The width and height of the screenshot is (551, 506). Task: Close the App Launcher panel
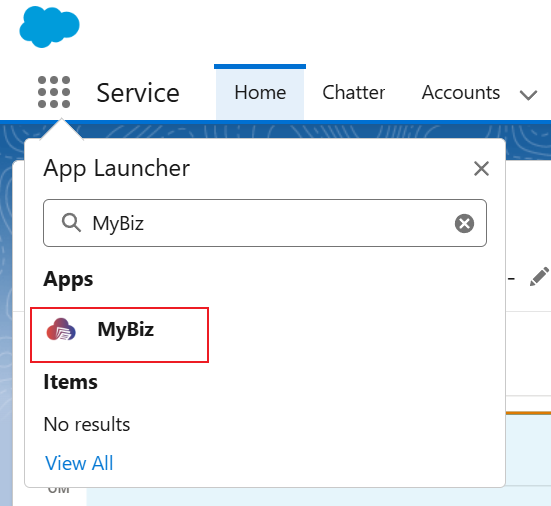tap(481, 169)
